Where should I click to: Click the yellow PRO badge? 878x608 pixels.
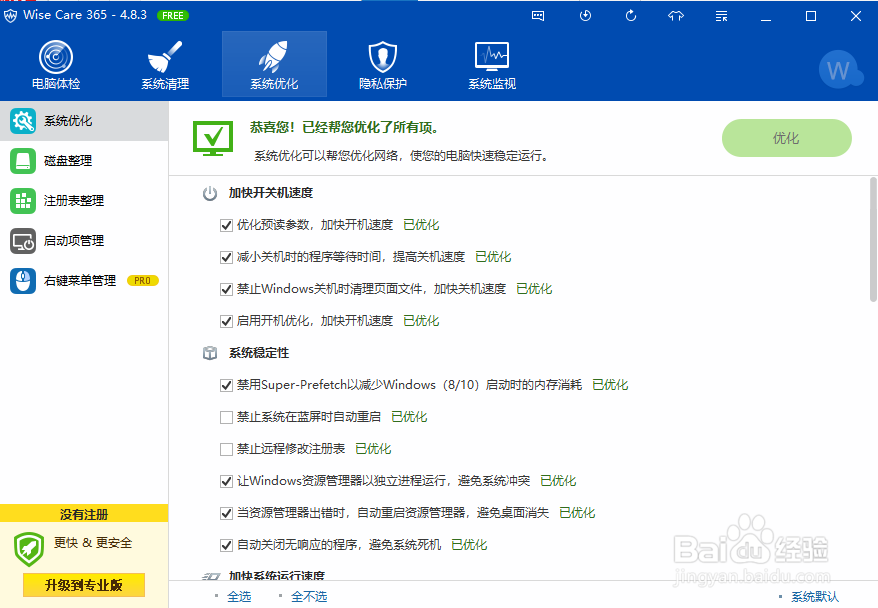point(143,280)
